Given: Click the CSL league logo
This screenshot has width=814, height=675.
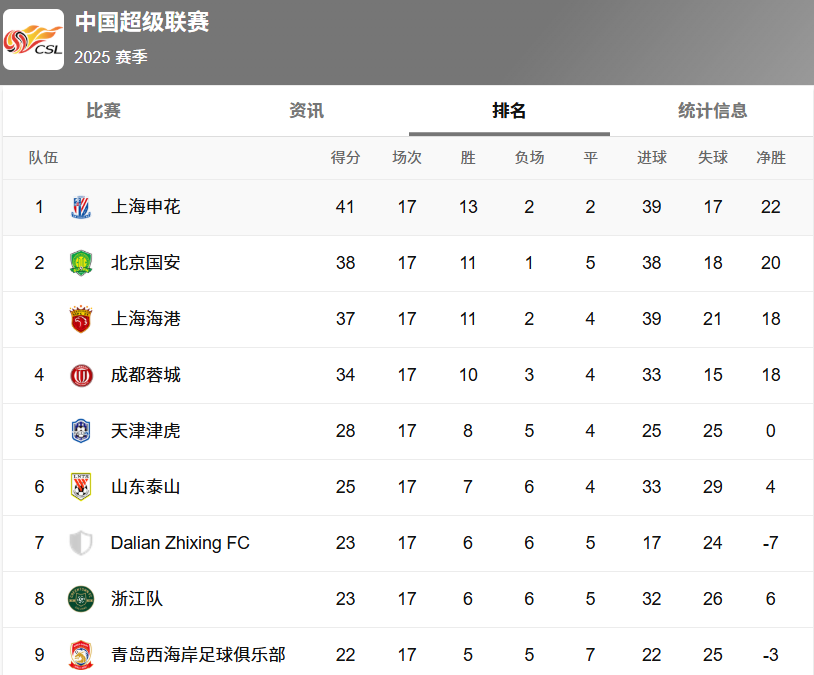Looking at the screenshot, I should [33, 39].
